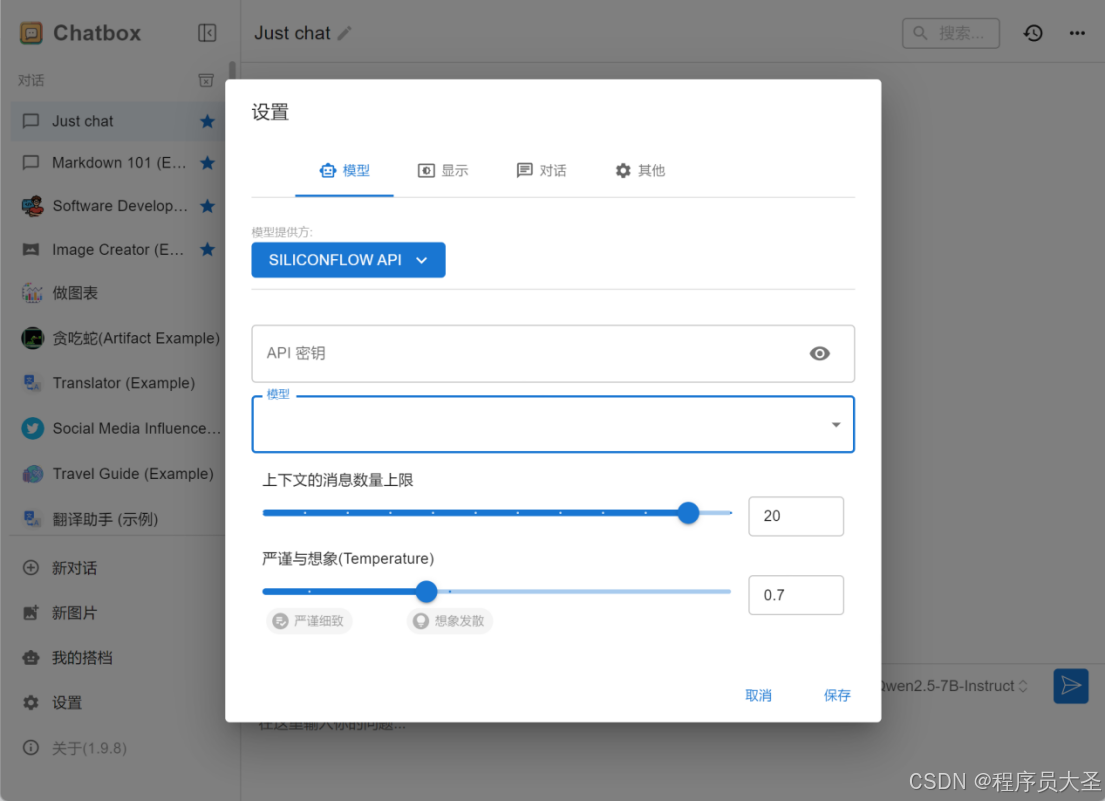Click the Translator (Example) avatar icon

pos(32,383)
